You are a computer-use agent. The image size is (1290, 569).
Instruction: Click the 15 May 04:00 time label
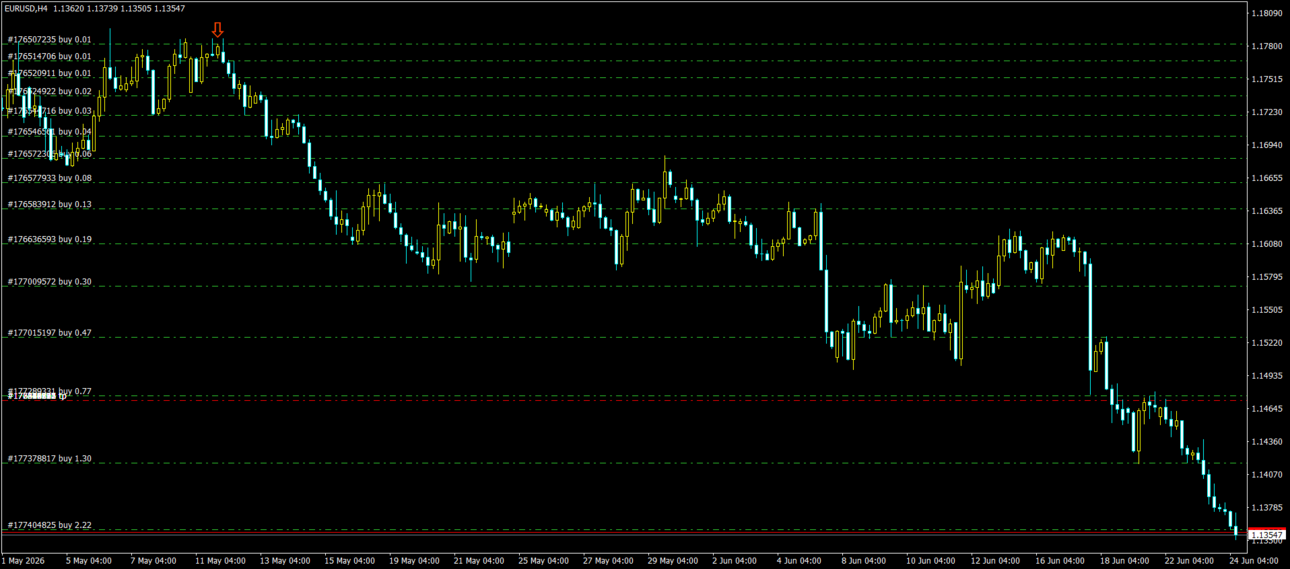coord(349,561)
